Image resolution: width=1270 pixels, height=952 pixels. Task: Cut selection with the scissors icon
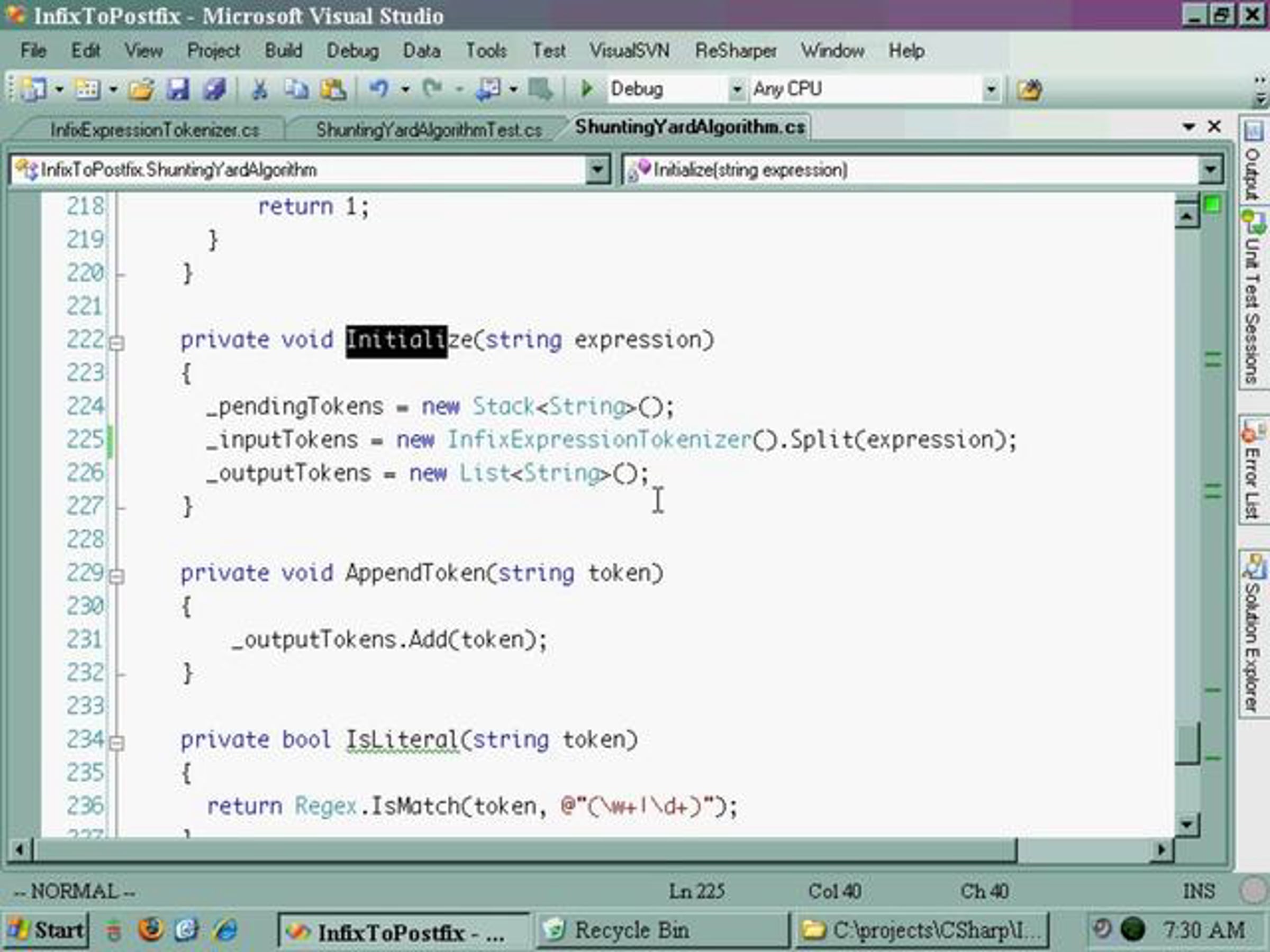[x=259, y=89]
